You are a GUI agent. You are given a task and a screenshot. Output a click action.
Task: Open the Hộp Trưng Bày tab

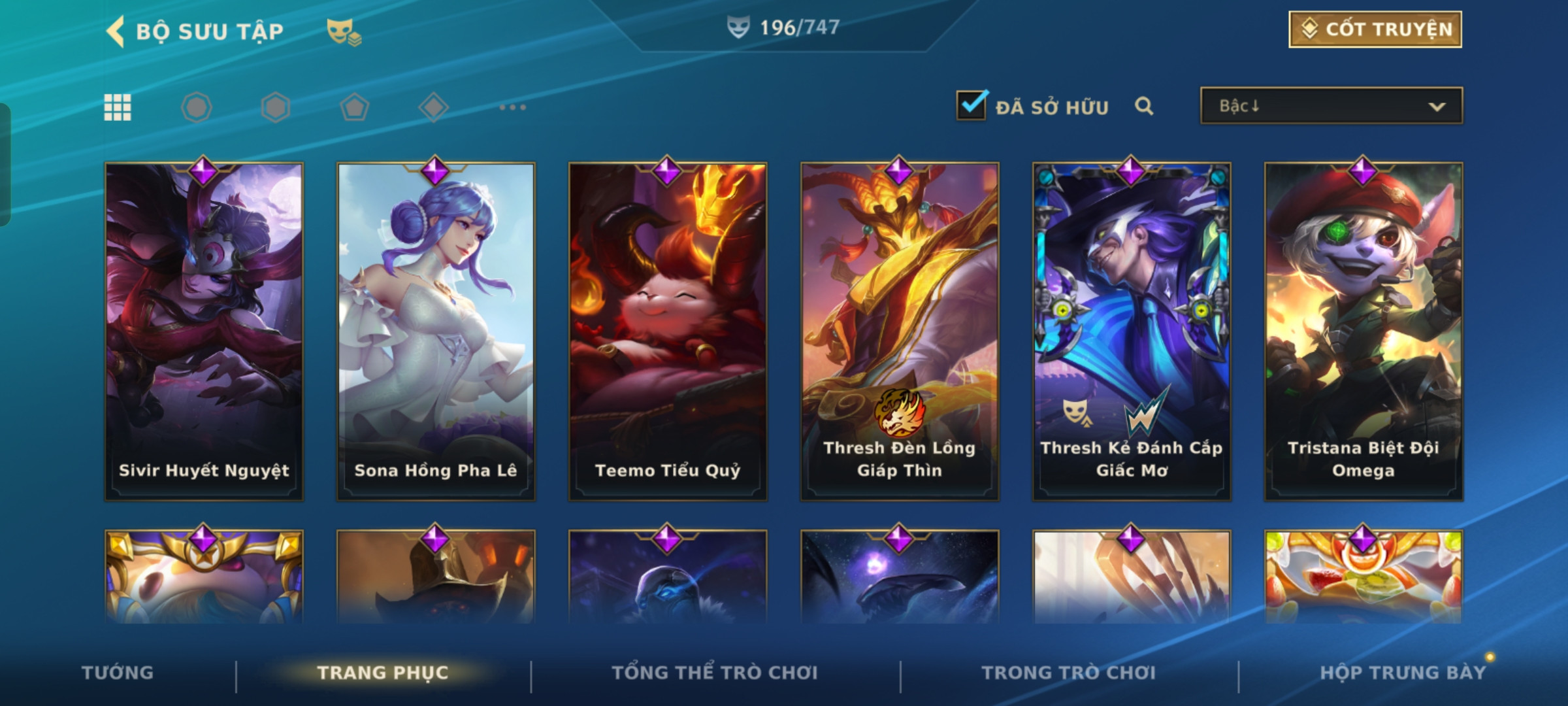click(1403, 672)
